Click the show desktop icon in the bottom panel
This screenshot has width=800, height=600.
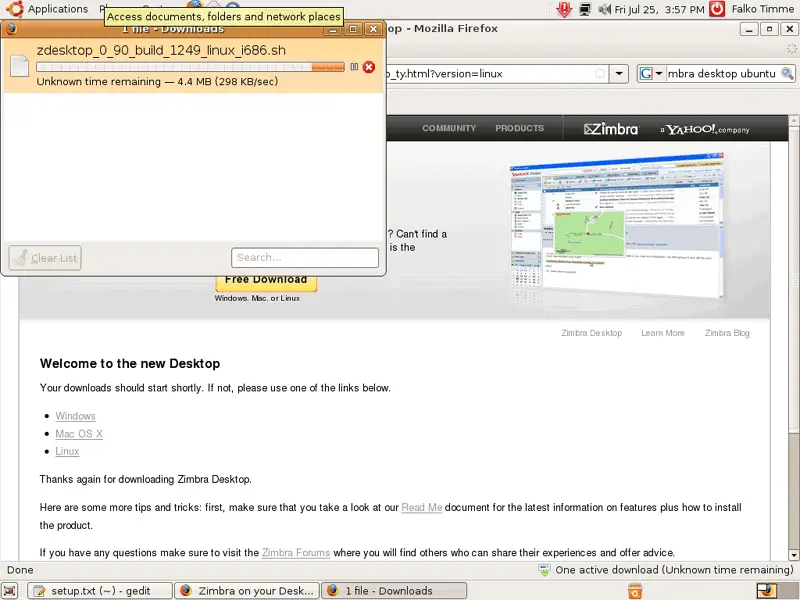[12, 591]
